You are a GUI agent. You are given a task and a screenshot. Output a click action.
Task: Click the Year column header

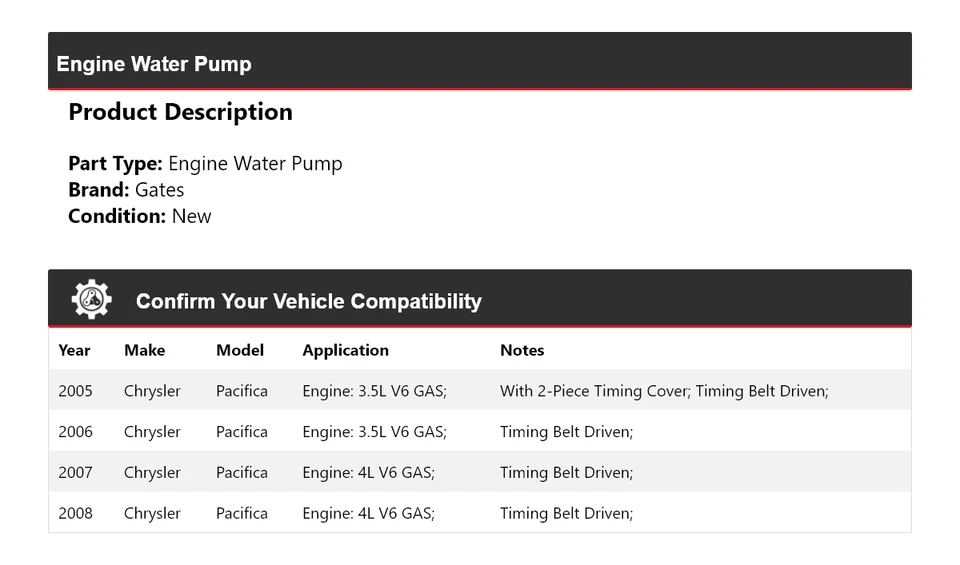point(74,350)
